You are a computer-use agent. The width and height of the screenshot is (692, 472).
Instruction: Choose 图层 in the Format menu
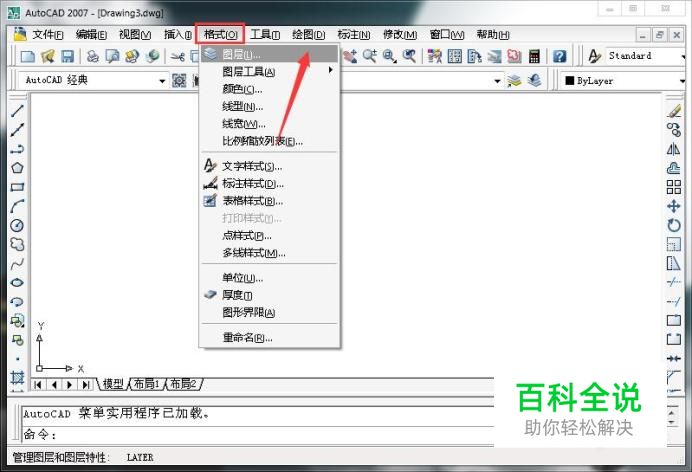pos(270,54)
